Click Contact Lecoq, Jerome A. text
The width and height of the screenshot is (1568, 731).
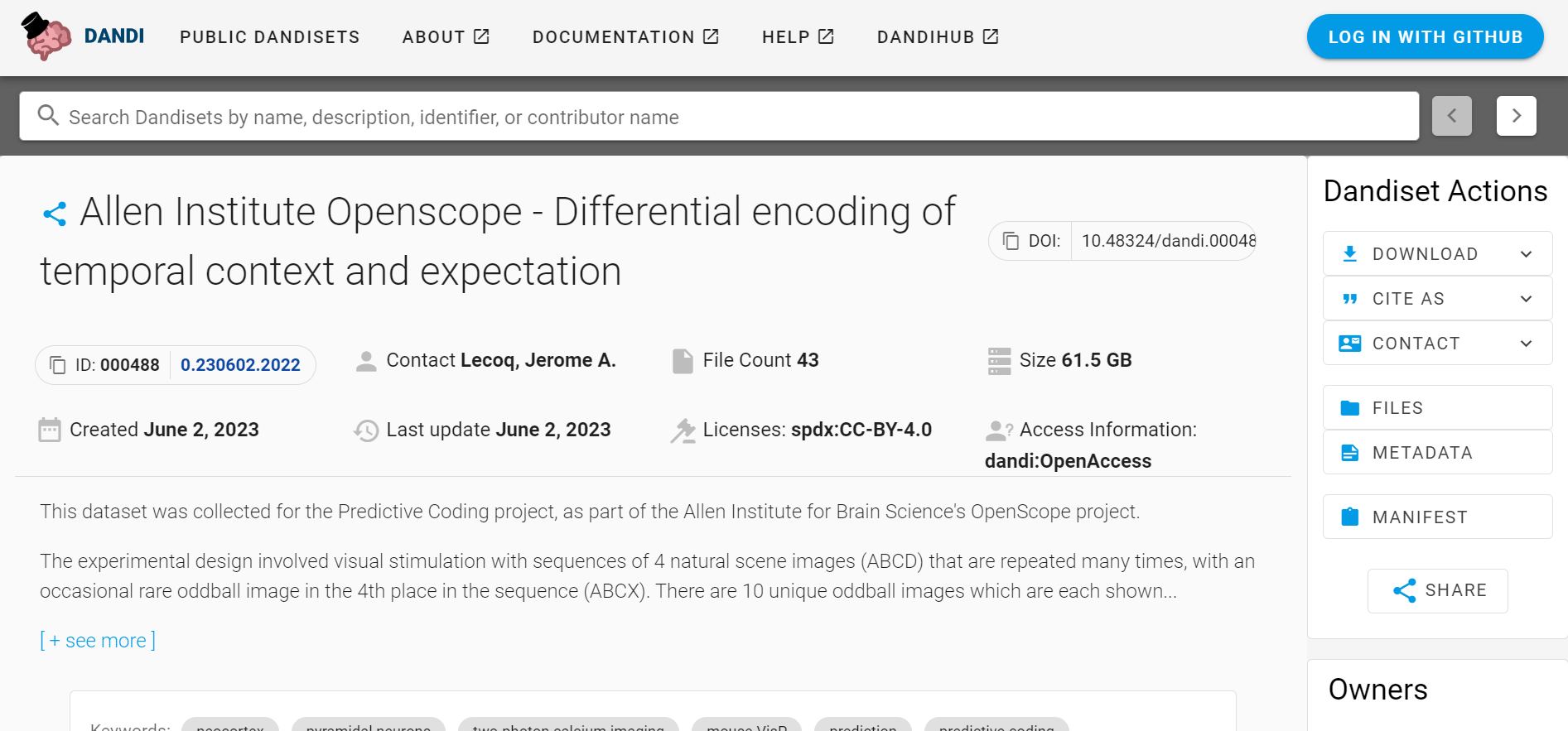click(501, 360)
